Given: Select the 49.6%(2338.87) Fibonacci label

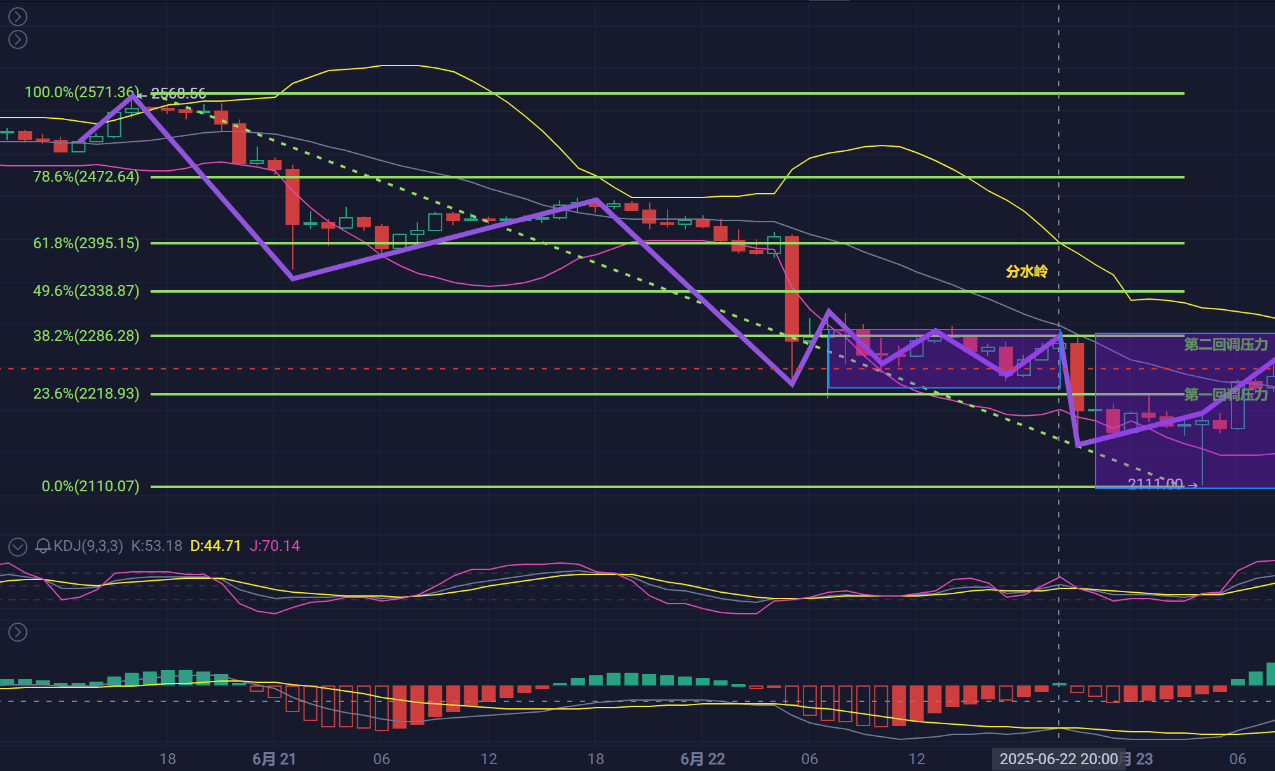Looking at the screenshot, I should coord(87,291).
